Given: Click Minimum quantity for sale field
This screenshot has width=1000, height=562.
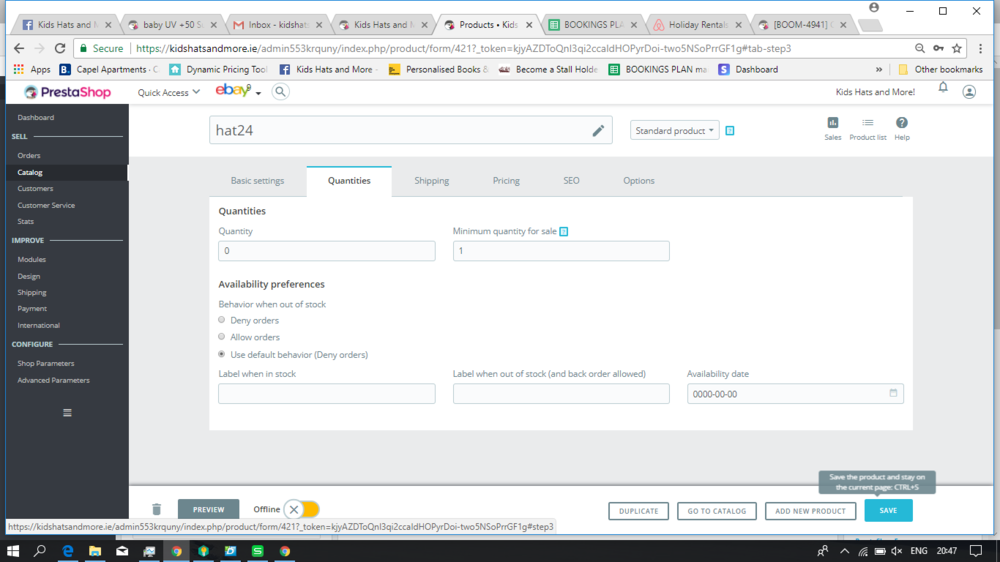Looking at the screenshot, I should pyautogui.click(x=561, y=251).
